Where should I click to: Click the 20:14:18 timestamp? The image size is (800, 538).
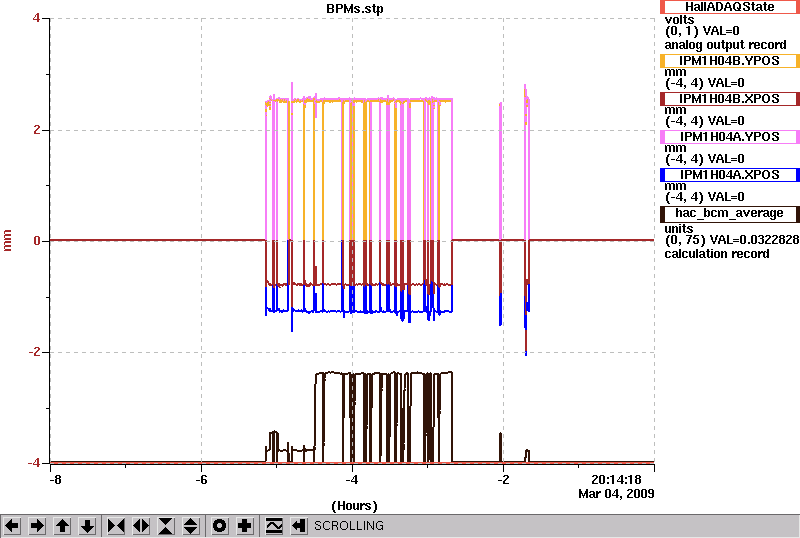616,480
